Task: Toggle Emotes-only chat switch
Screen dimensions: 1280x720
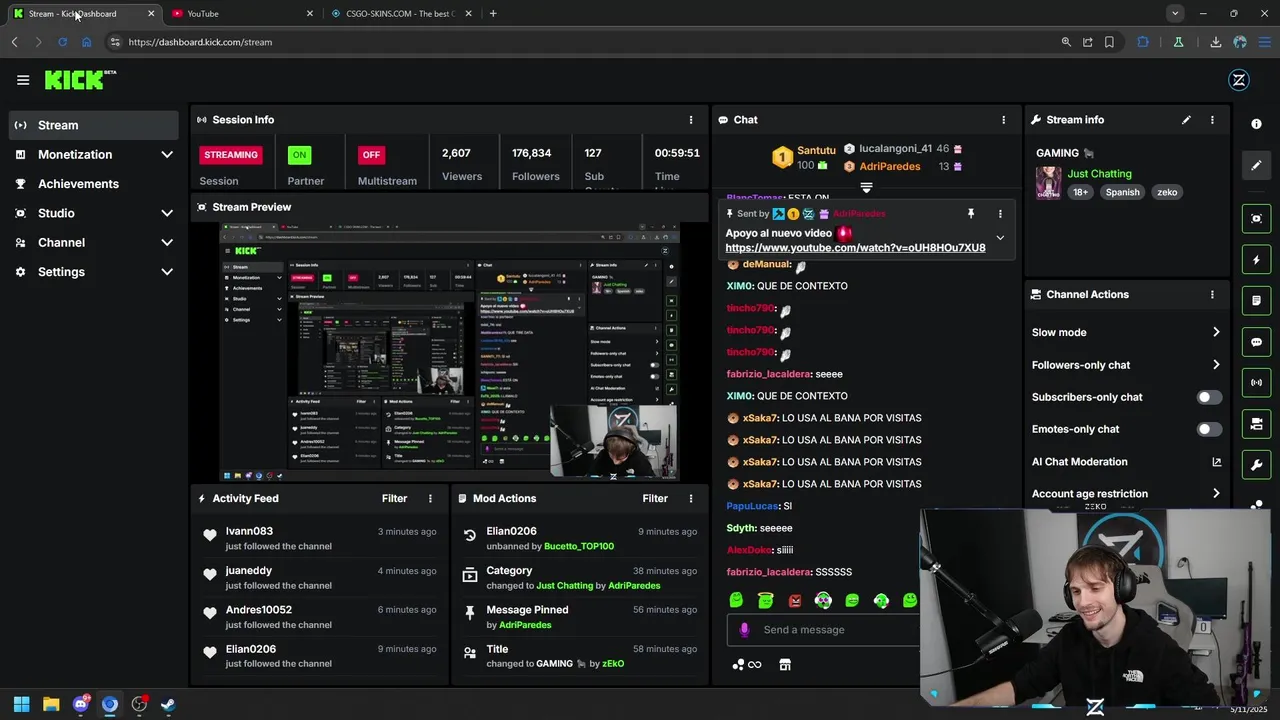Action: click(x=1209, y=429)
